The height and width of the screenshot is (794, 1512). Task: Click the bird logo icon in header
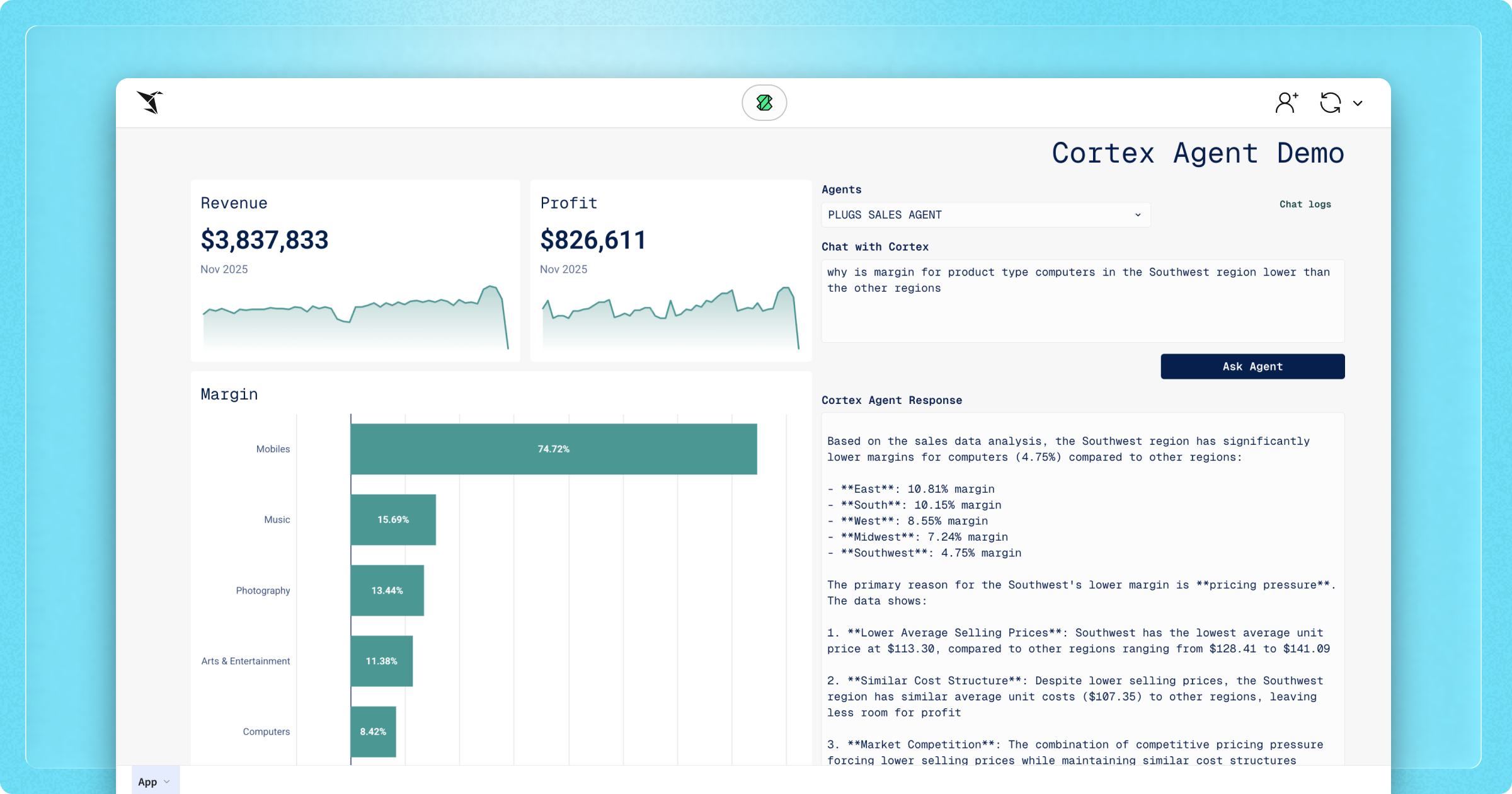coord(150,102)
